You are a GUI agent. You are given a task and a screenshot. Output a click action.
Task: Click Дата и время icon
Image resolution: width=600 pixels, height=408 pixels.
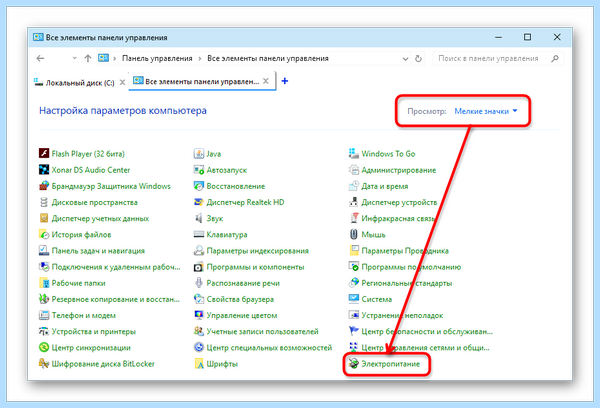[x=354, y=186]
